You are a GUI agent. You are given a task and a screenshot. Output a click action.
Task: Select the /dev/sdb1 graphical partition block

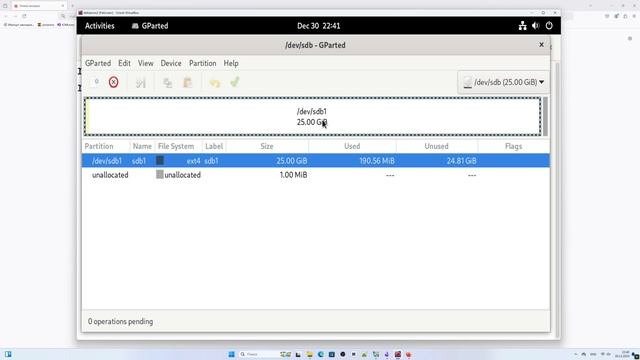(x=313, y=117)
